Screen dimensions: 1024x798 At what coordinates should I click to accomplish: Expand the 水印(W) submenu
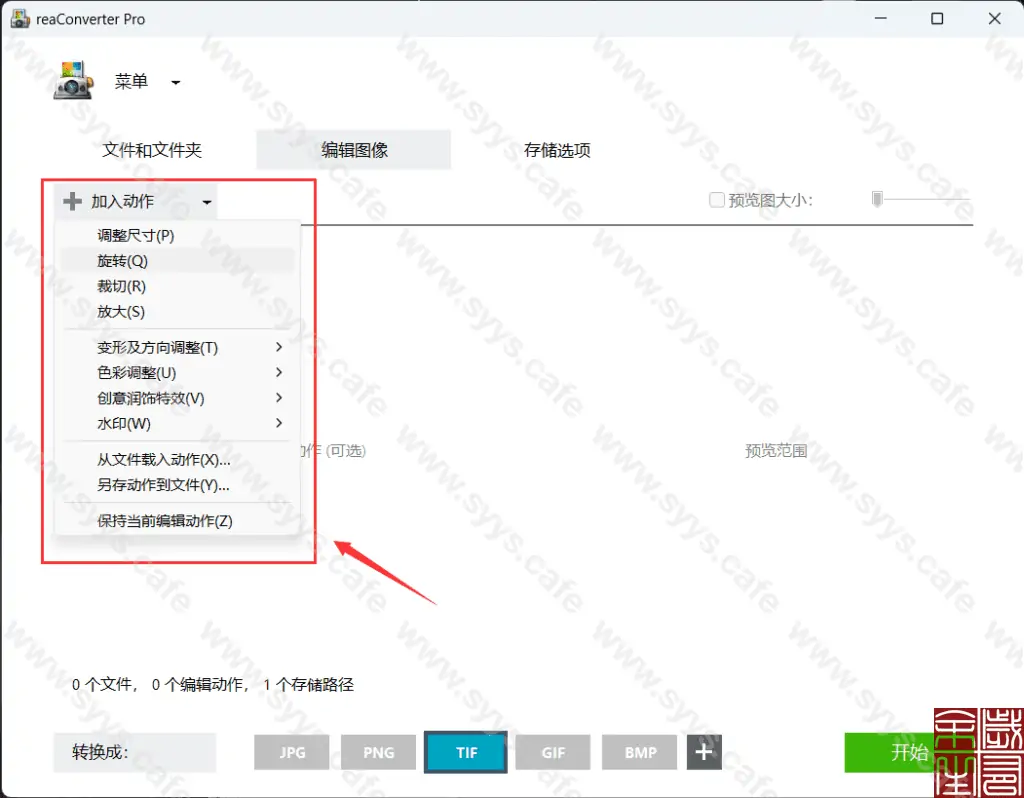click(123, 423)
